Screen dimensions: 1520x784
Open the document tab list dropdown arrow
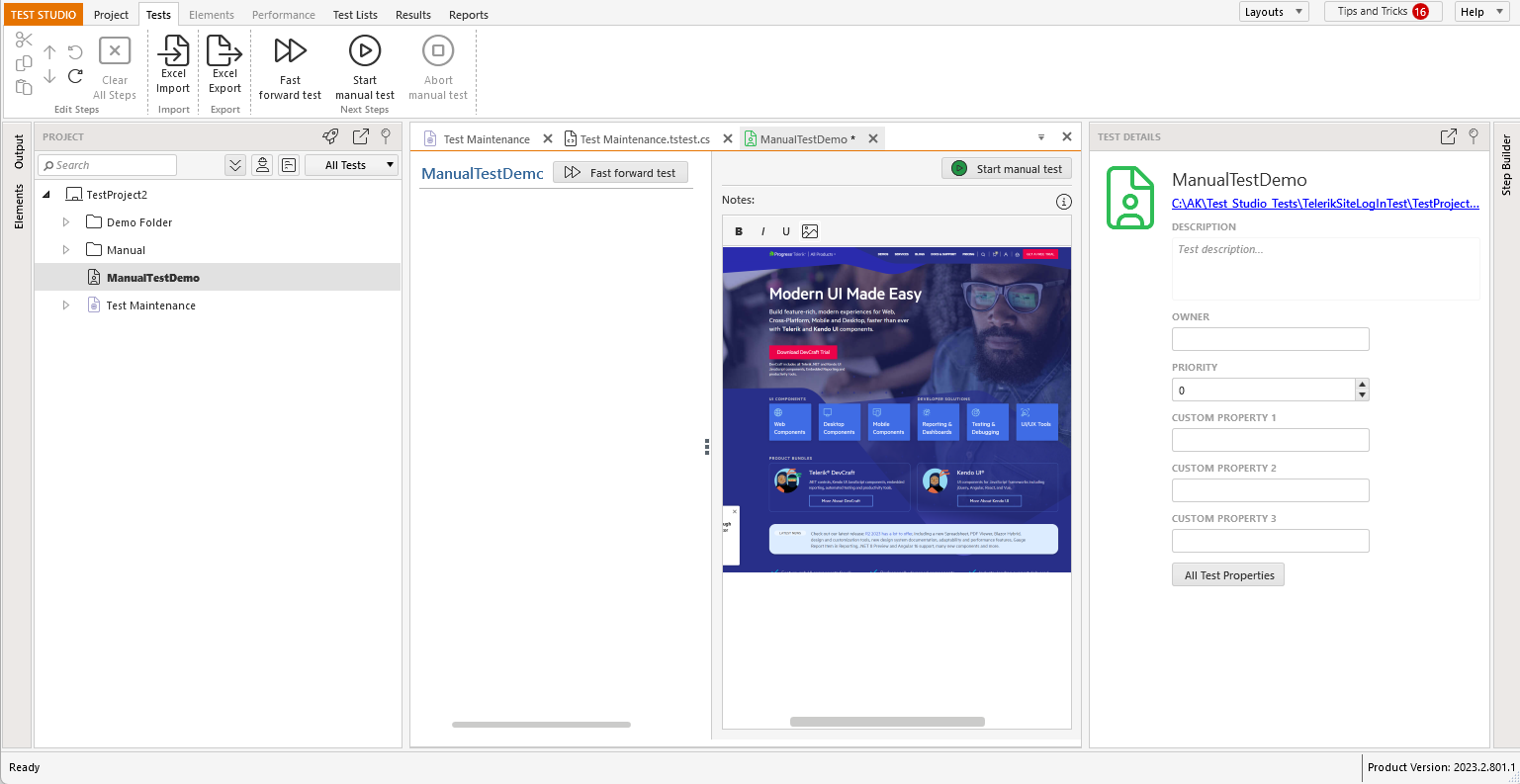point(1041,137)
